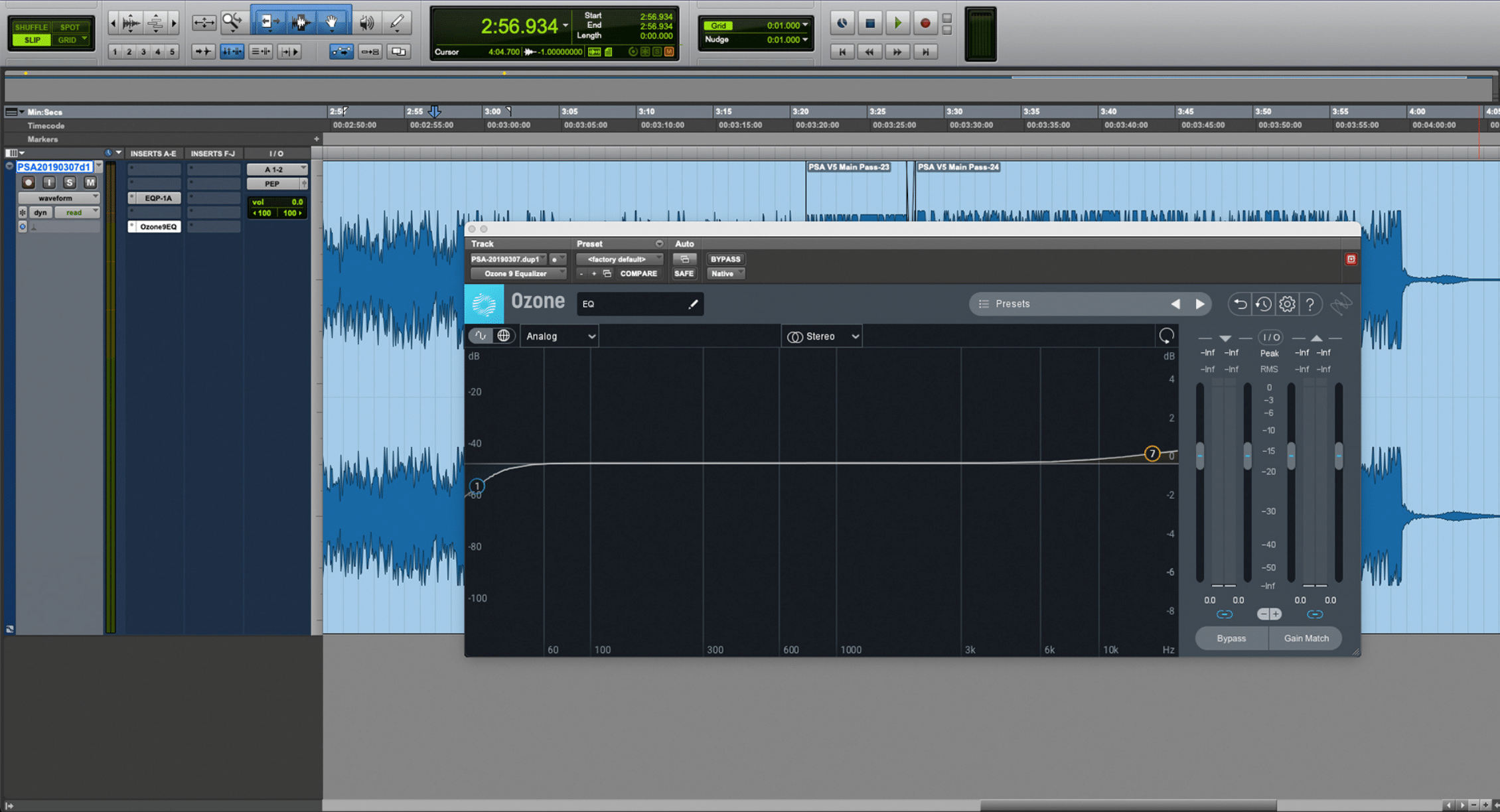Open Ozone help question mark
1500x812 pixels.
pos(1310,304)
